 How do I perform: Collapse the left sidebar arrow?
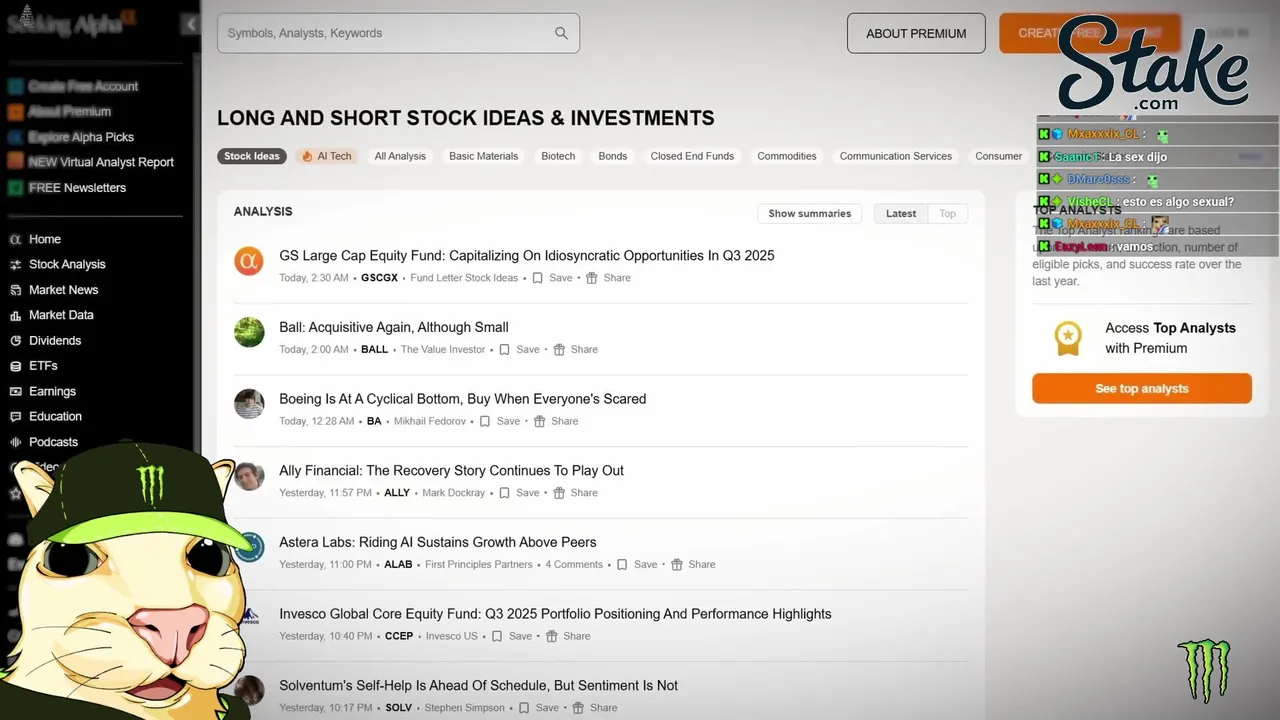coord(190,25)
